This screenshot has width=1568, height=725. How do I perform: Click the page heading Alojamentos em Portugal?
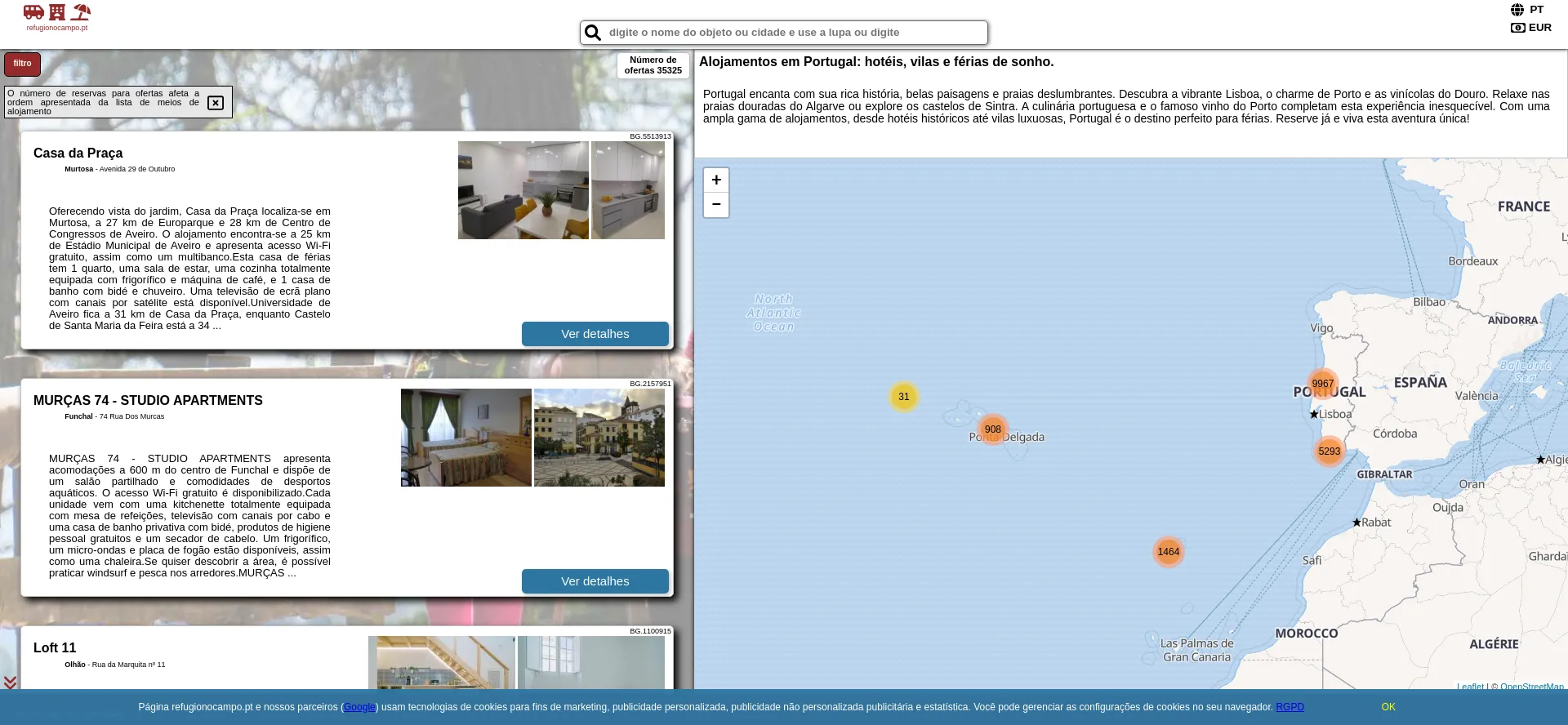pyautogui.click(x=876, y=62)
